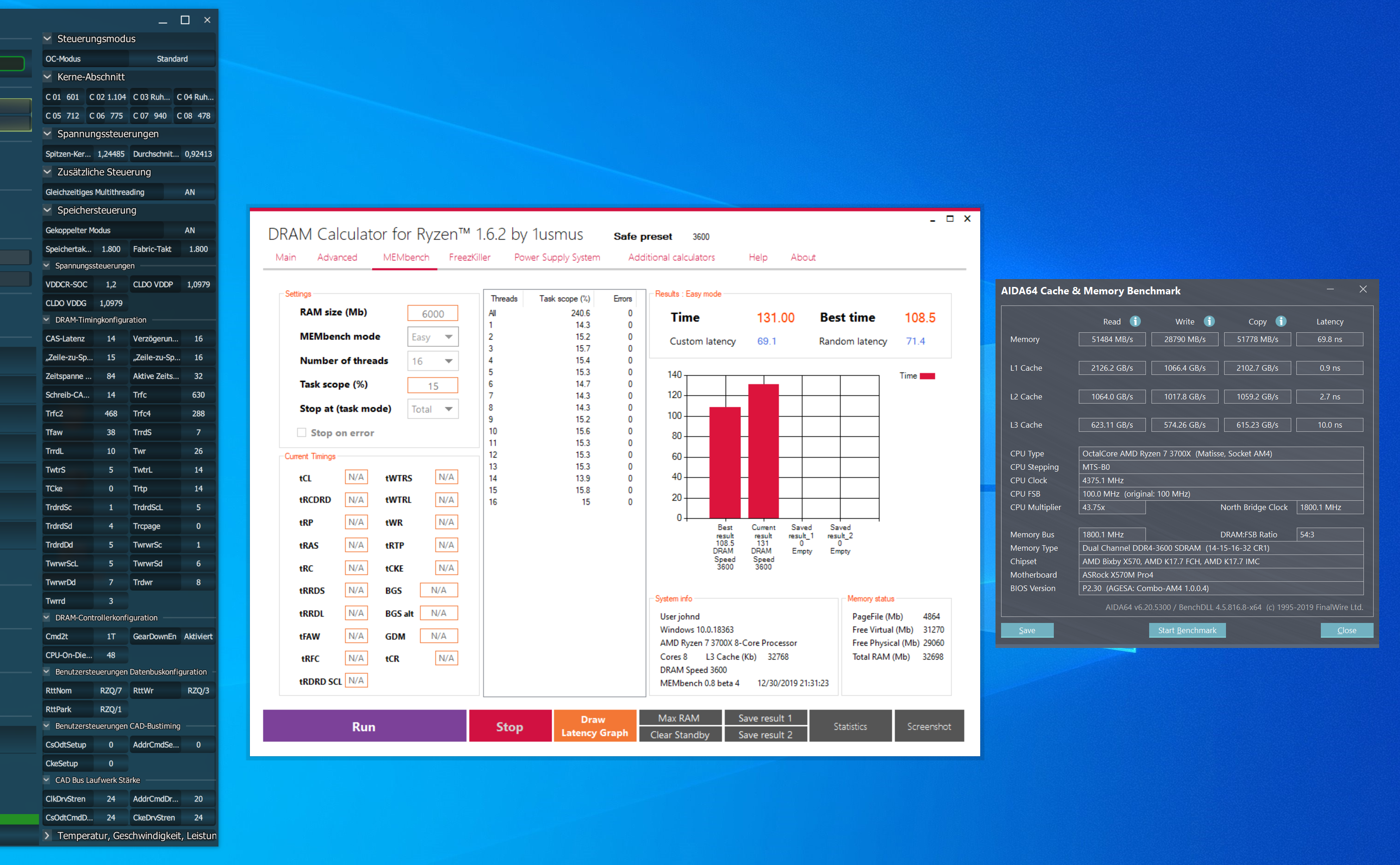1400x865 pixels.
Task: Click Start Benchmark in AIDA64
Action: point(1187,630)
